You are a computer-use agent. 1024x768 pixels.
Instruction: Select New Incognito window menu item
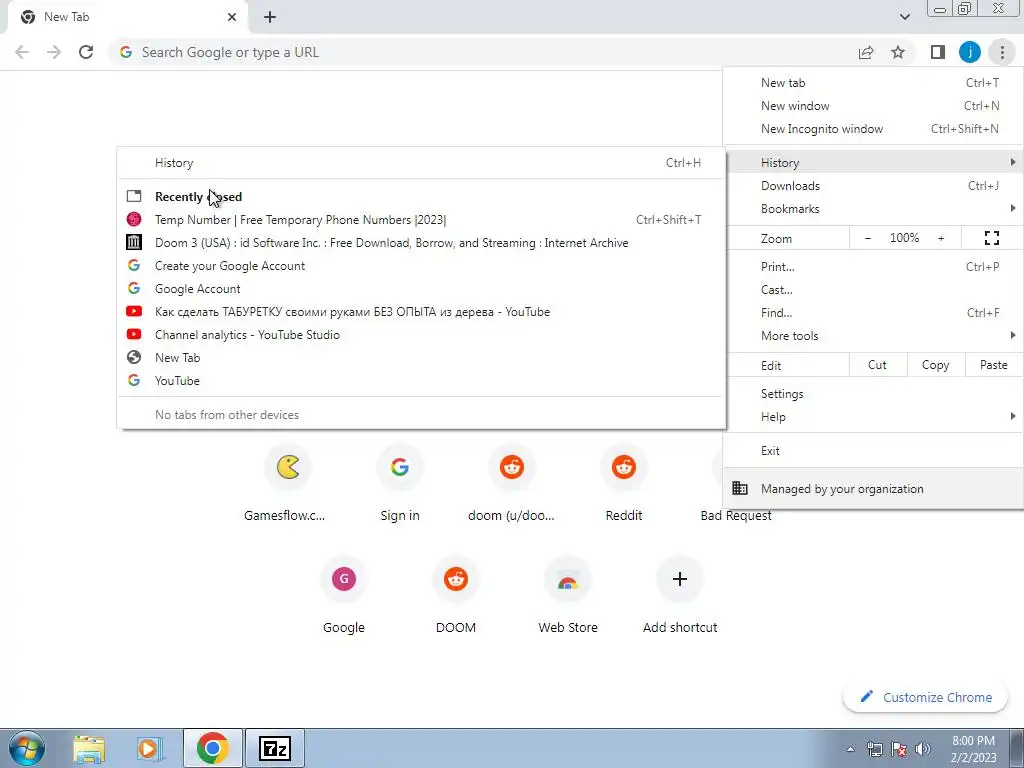(x=873, y=129)
